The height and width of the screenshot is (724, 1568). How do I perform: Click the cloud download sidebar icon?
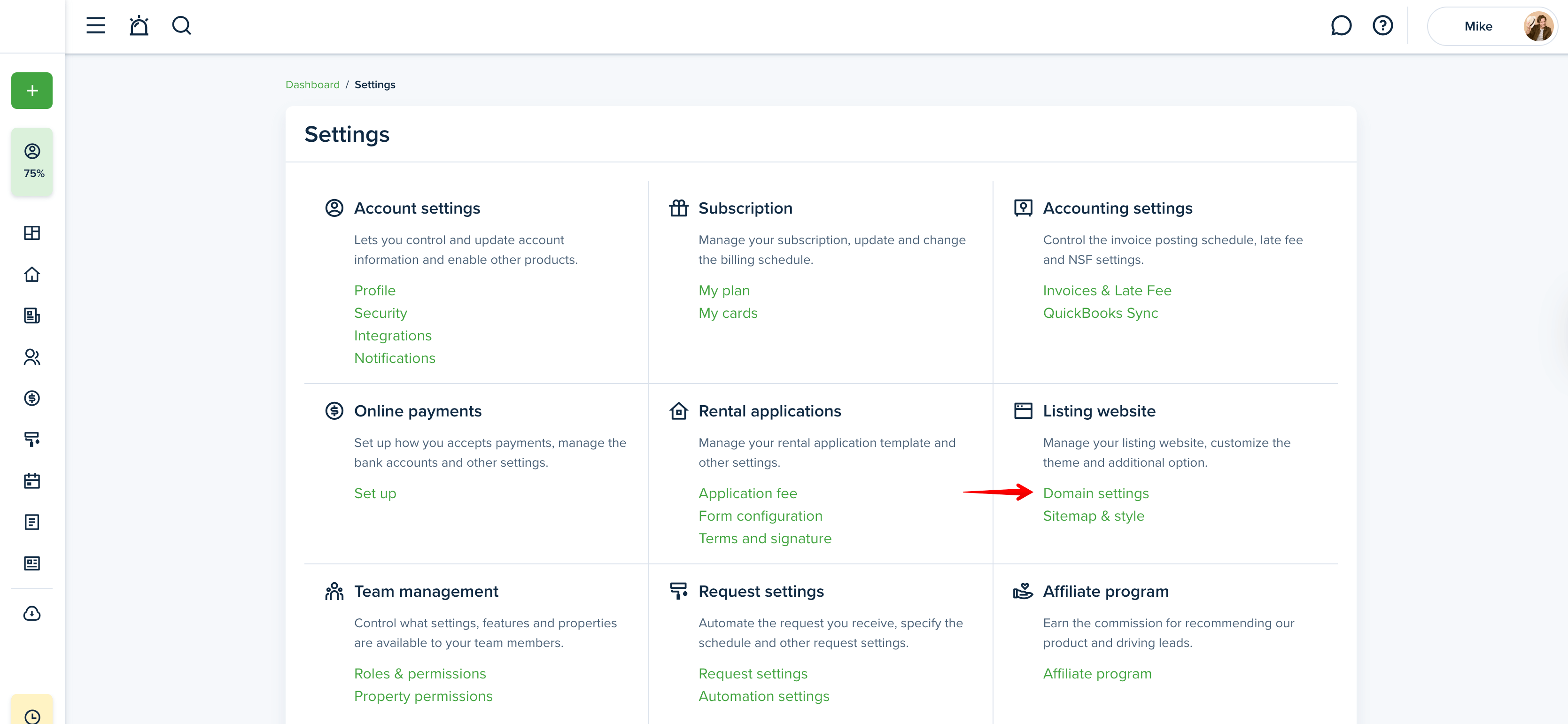pyautogui.click(x=31, y=613)
